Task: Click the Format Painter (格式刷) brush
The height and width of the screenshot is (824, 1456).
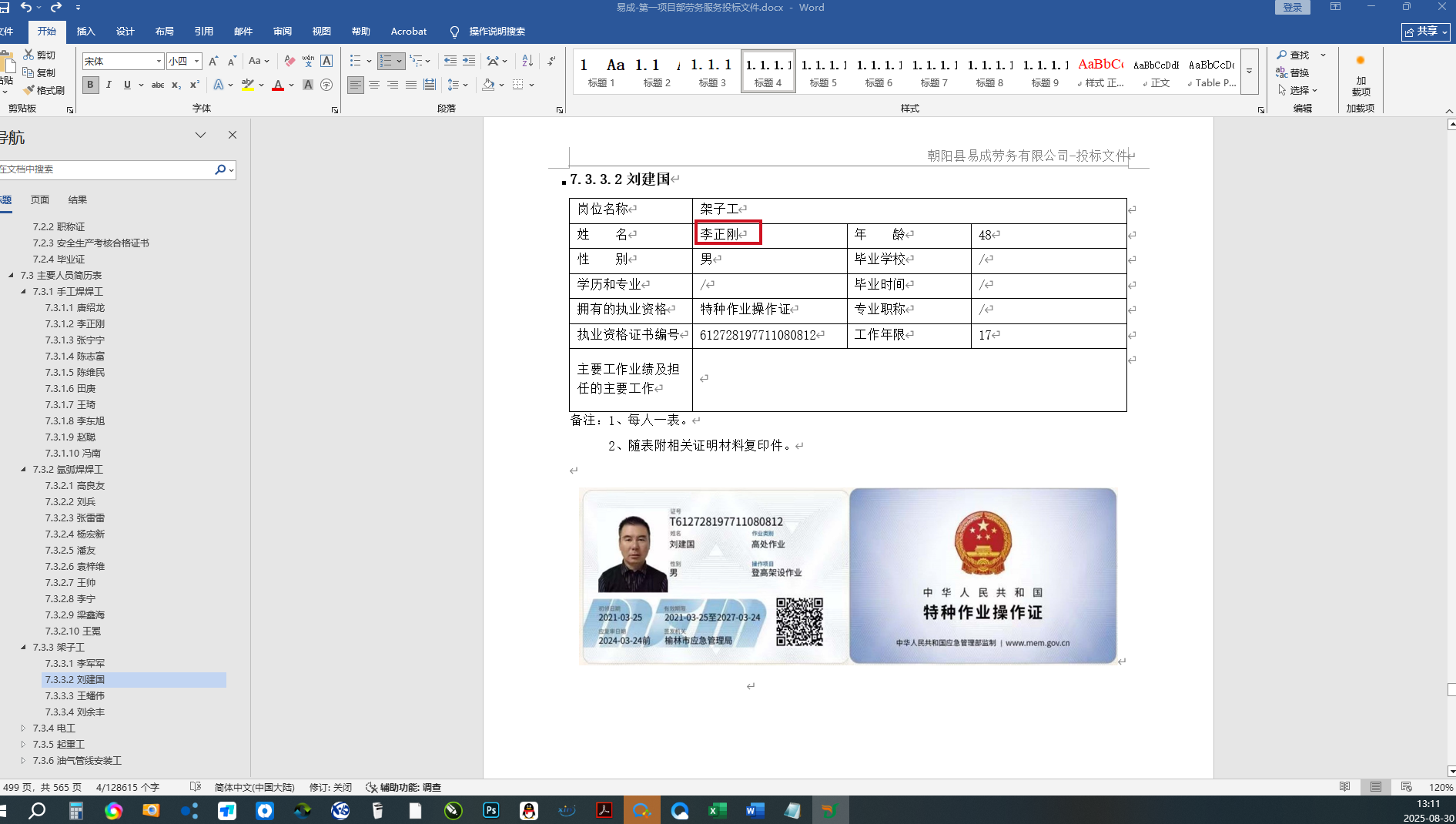Action: [x=29, y=90]
